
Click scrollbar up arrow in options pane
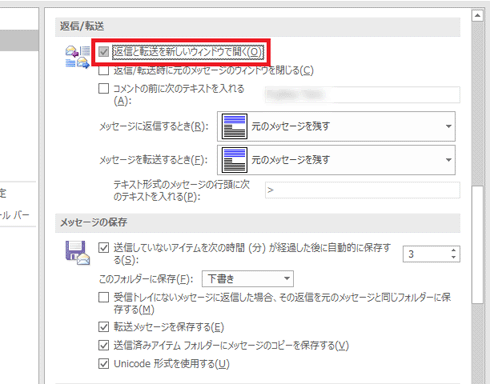click(478, 15)
